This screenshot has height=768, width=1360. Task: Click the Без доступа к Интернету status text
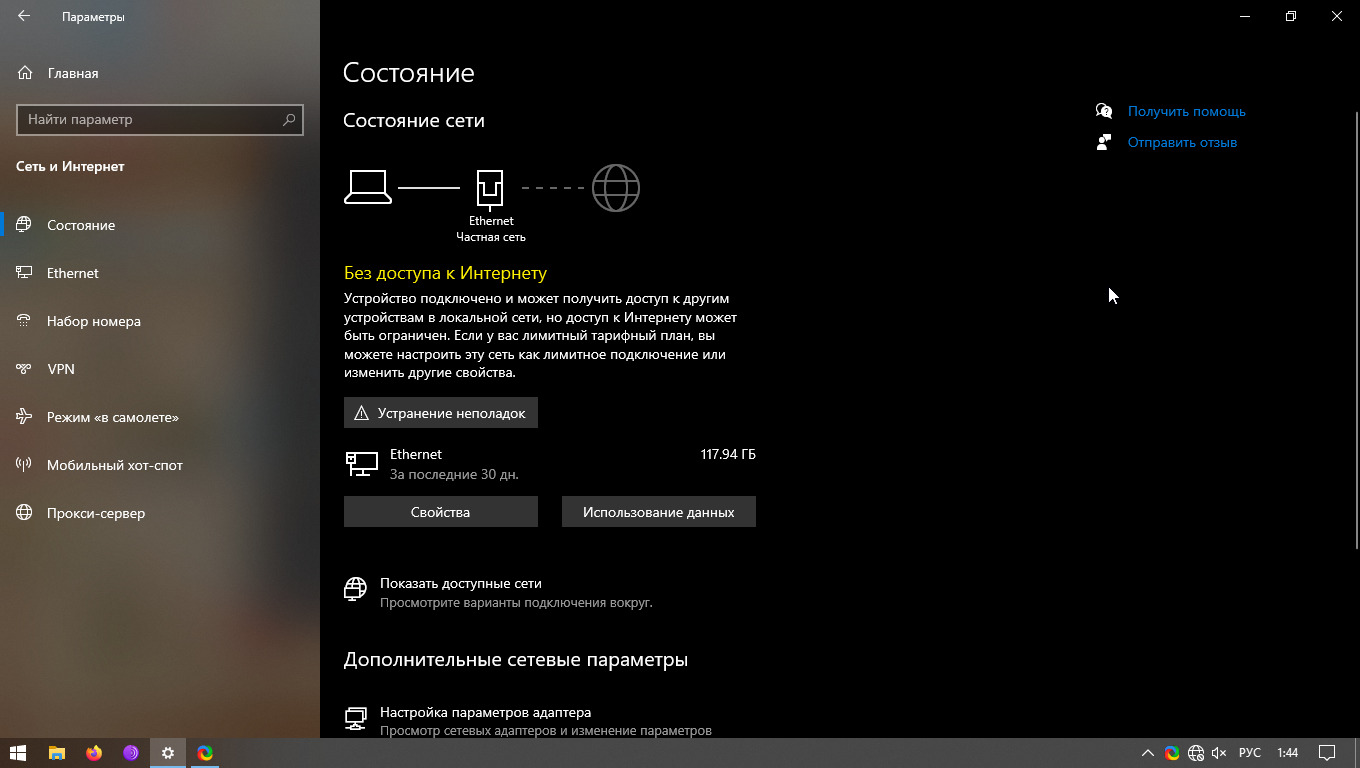(x=445, y=273)
